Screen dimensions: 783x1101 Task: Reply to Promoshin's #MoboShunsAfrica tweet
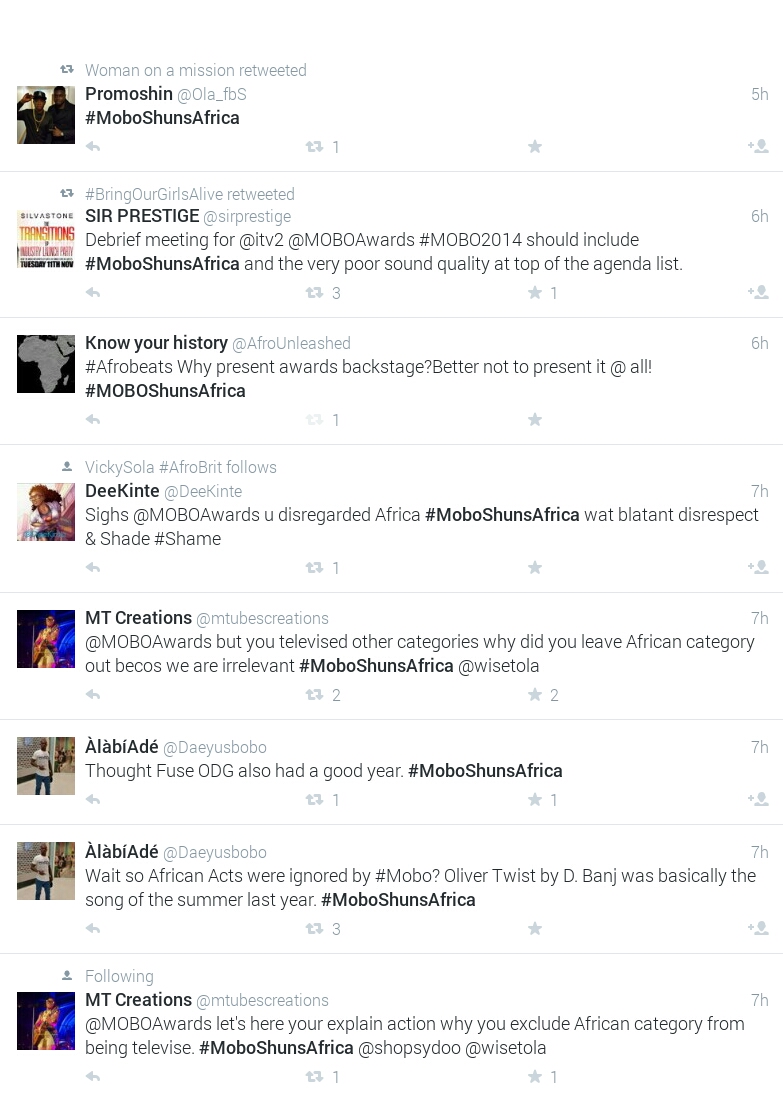pos(93,147)
